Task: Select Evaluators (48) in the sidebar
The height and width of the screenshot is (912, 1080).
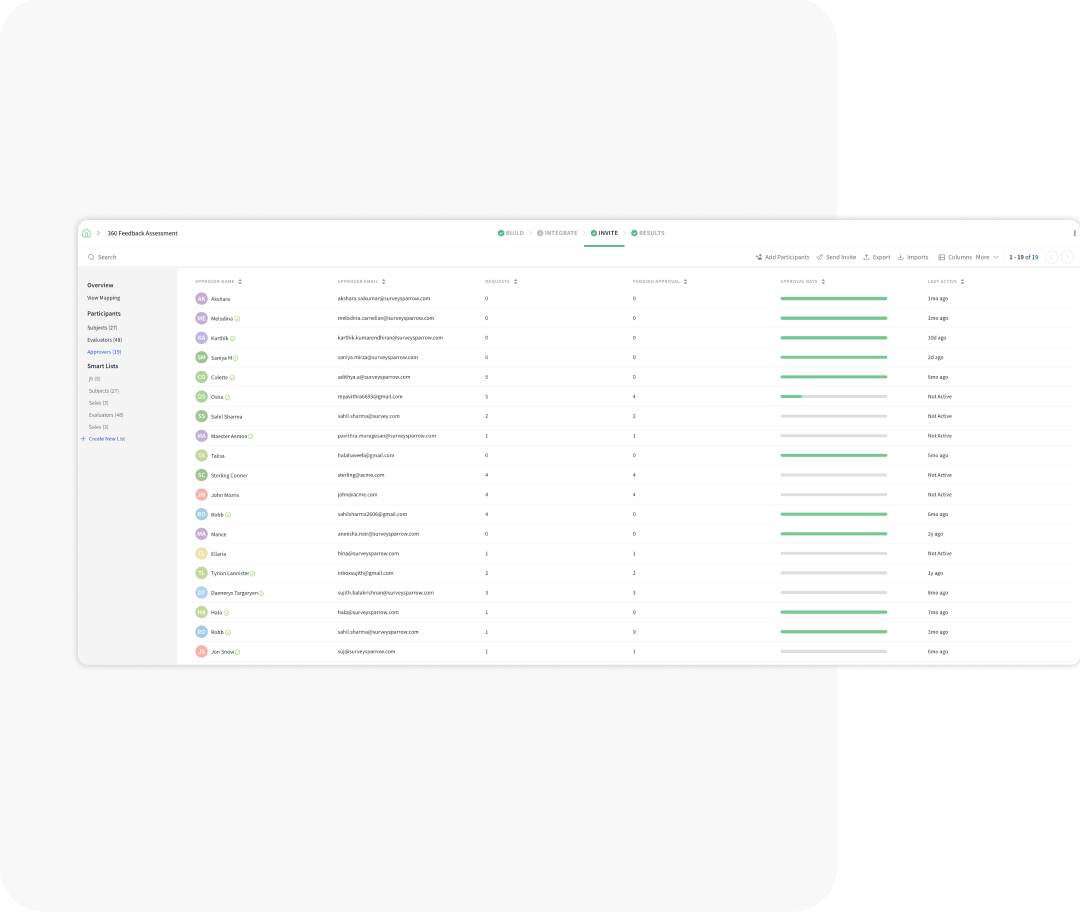Action: [106, 339]
